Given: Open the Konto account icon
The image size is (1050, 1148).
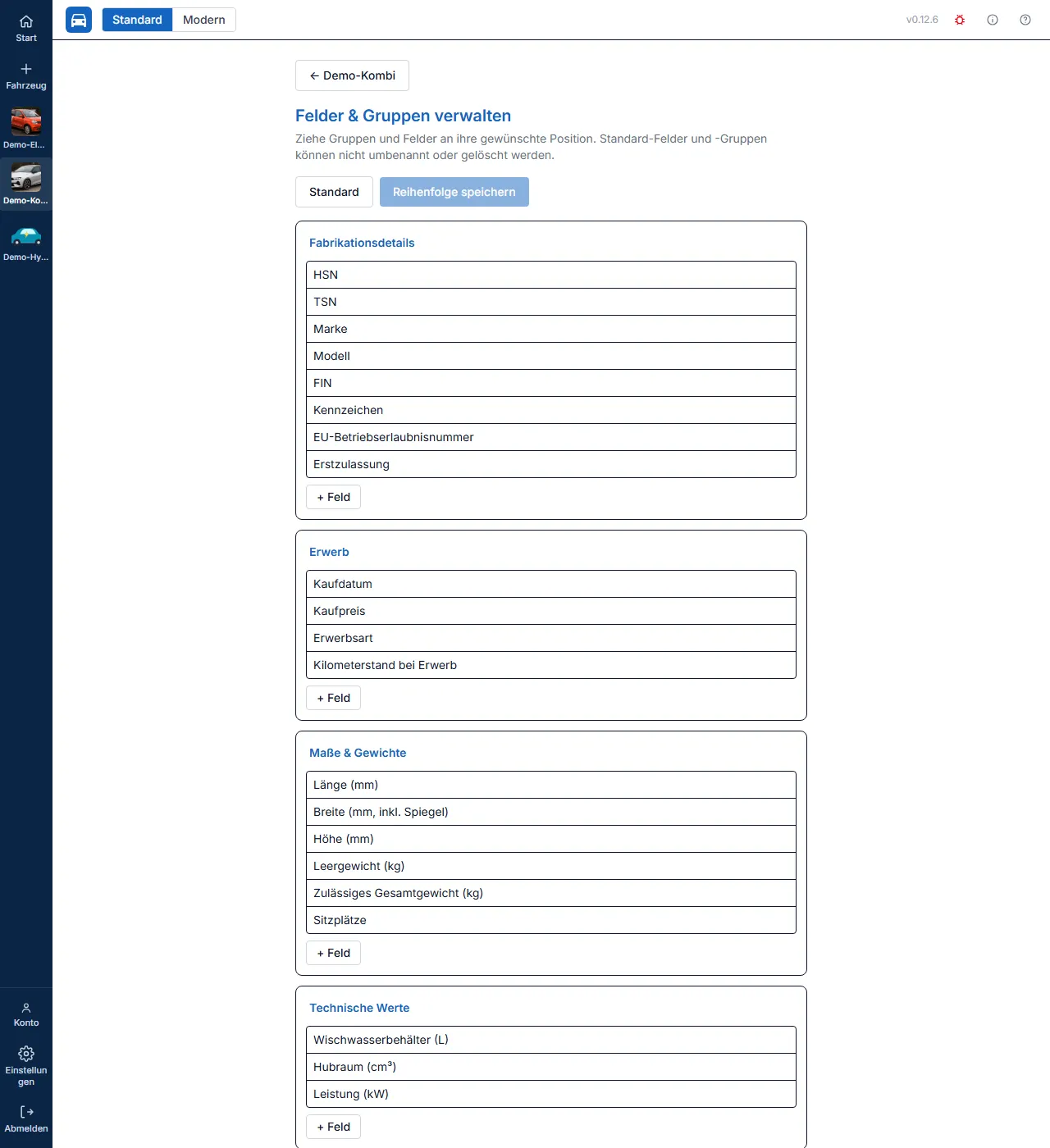Looking at the screenshot, I should (26, 1008).
